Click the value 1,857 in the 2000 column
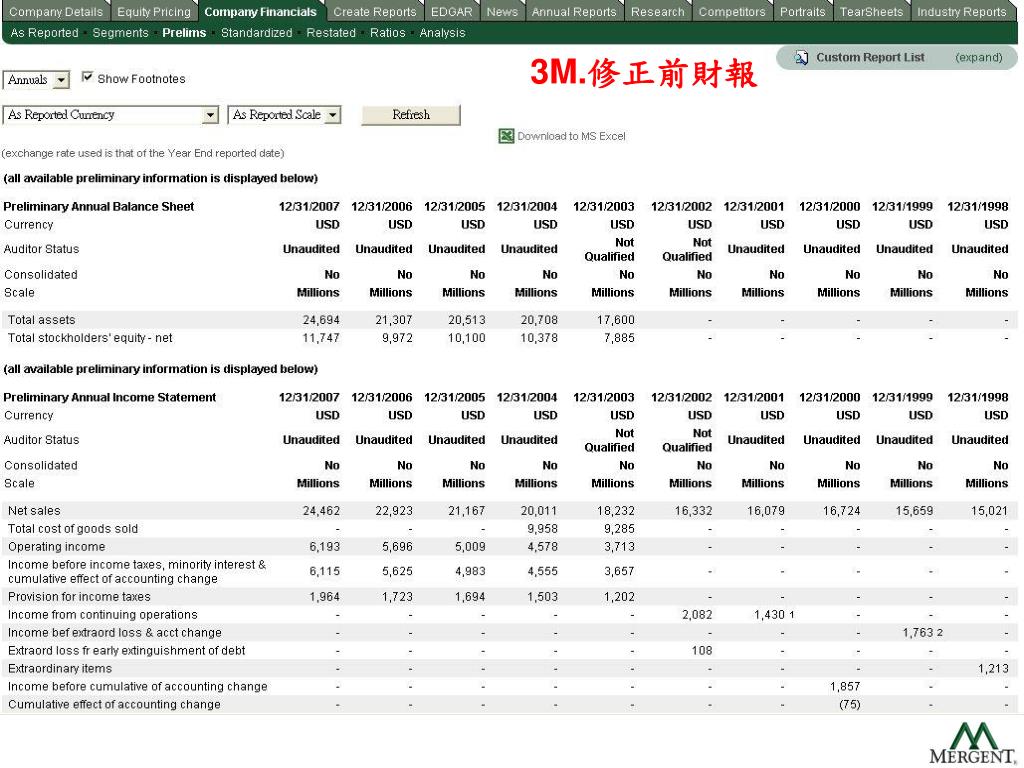 point(845,686)
